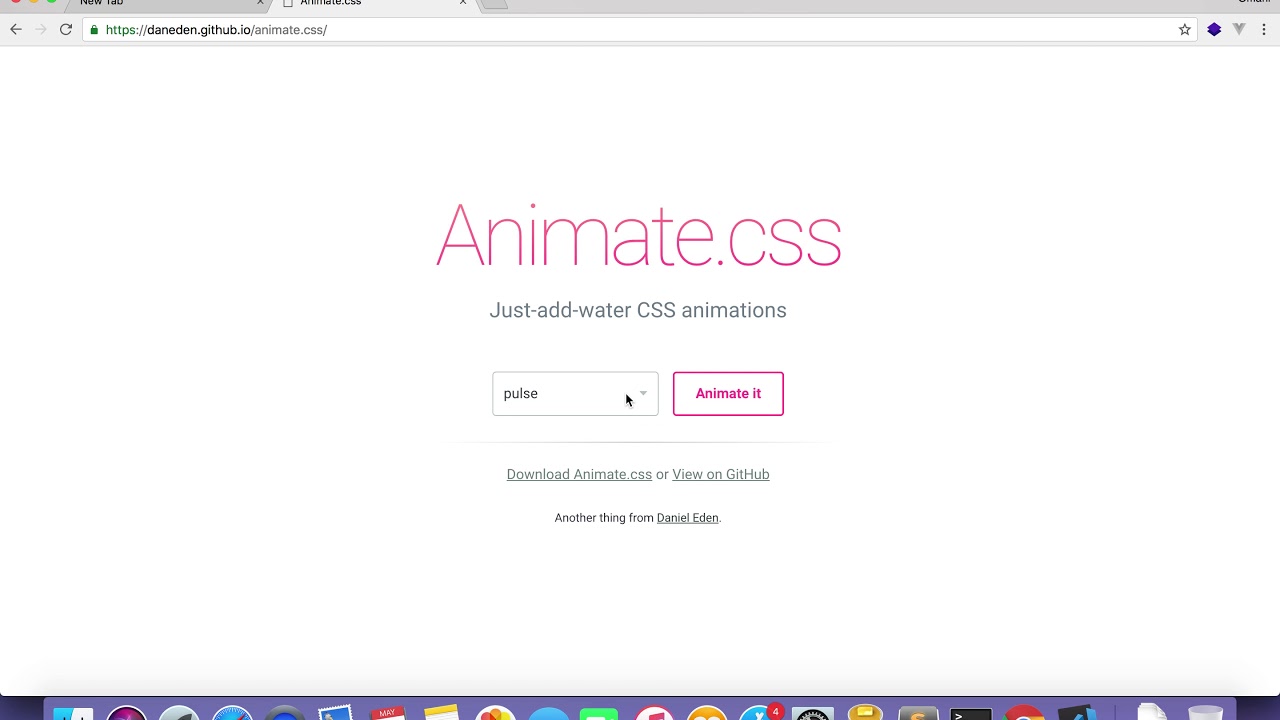1280x720 pixels.
Task: Open Chrome's three-dot menu
Action: (x=1264, y=30)
